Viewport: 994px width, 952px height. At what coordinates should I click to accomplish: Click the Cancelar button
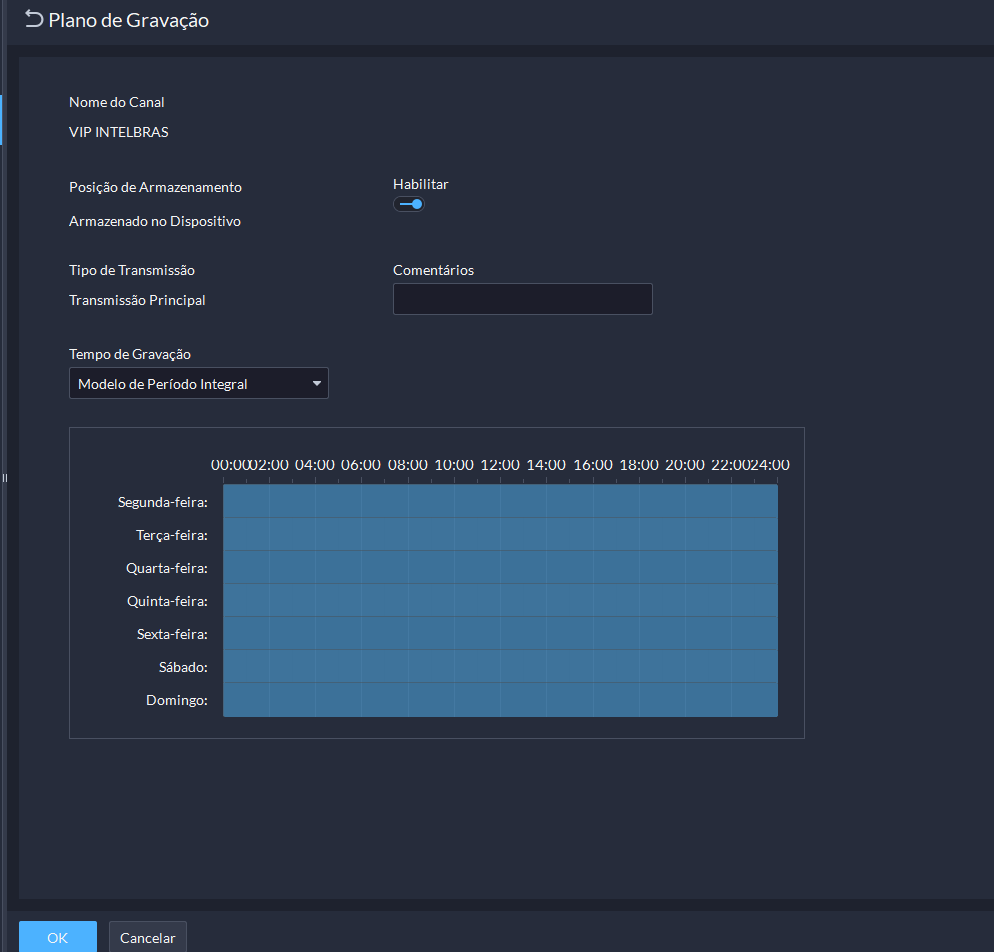tap(148, 937)
